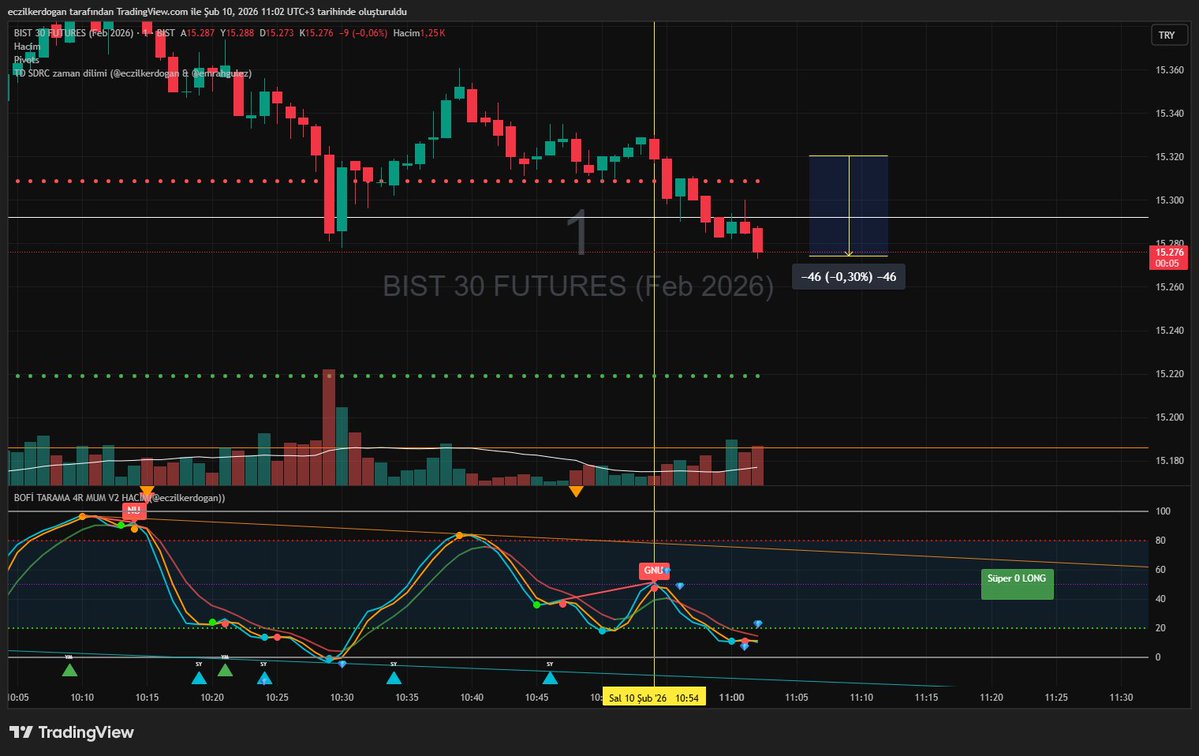Click the Süper 0 LONG green label
The image size is (1199, 756).
pyautogui.click(x=1017, y=584)
